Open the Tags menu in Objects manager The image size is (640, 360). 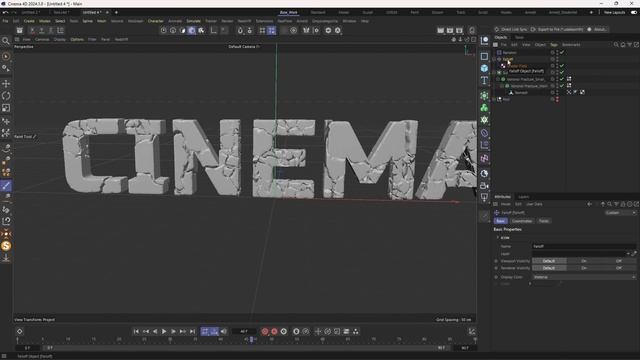click(553, 44)
